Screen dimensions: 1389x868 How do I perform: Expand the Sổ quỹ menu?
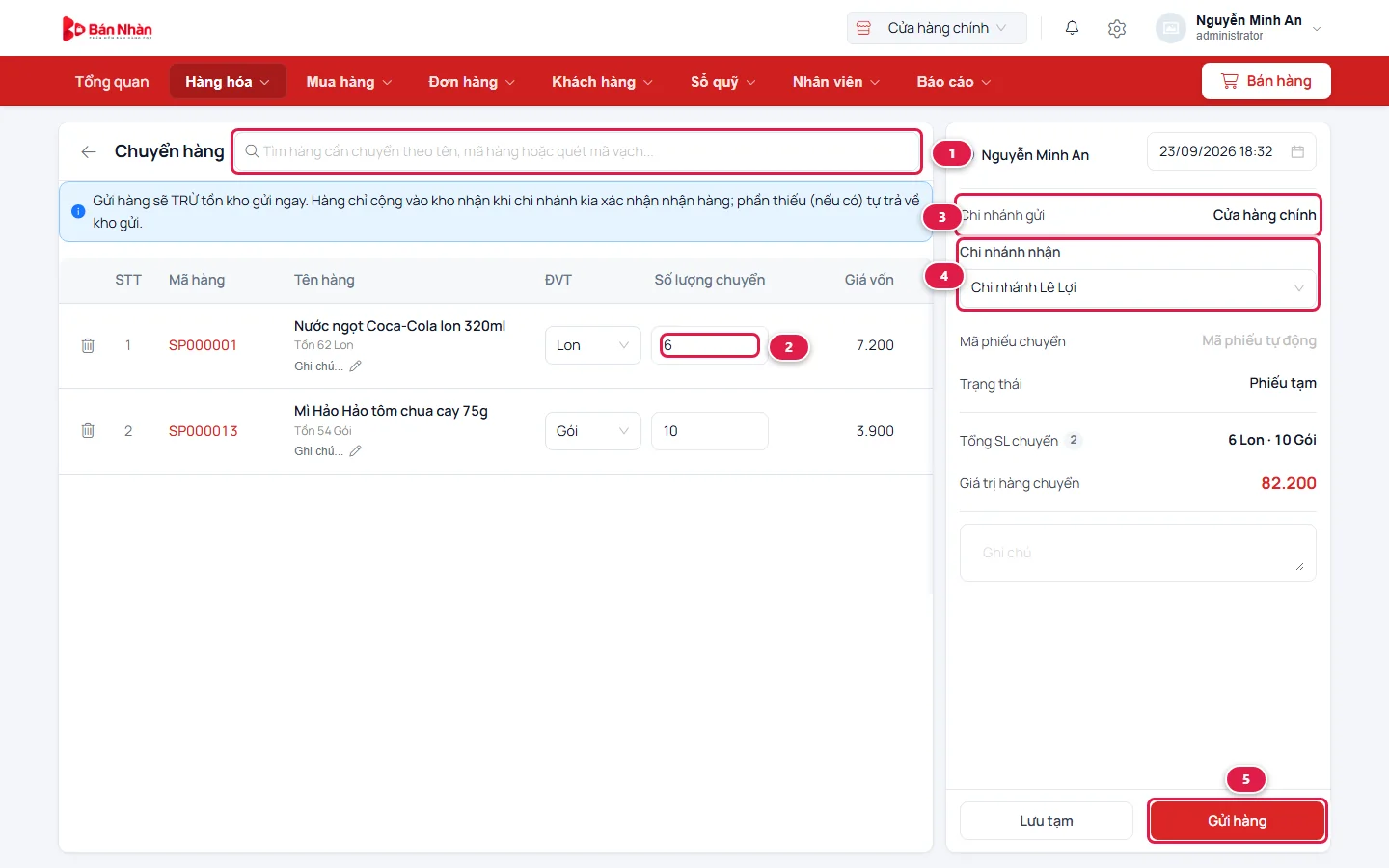pos(722,82)
